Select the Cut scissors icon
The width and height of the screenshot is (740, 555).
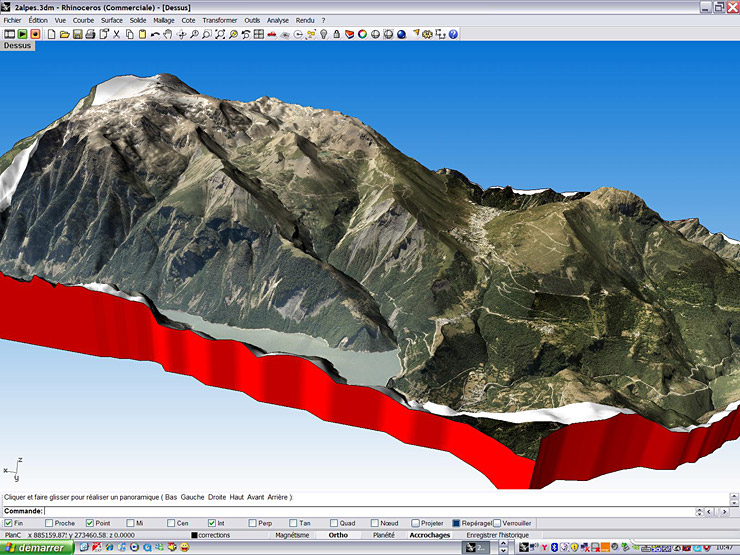116,34
